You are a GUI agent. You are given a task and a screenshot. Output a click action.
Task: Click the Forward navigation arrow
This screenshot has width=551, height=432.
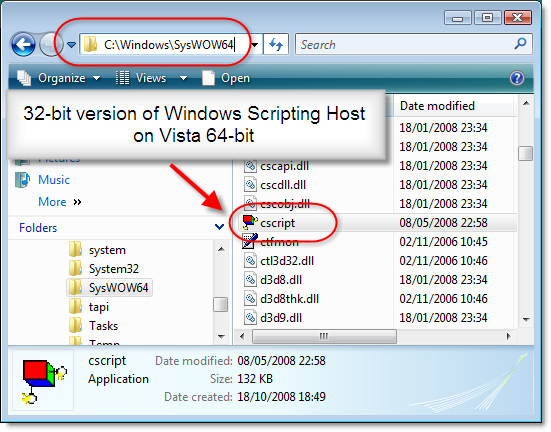51,45
